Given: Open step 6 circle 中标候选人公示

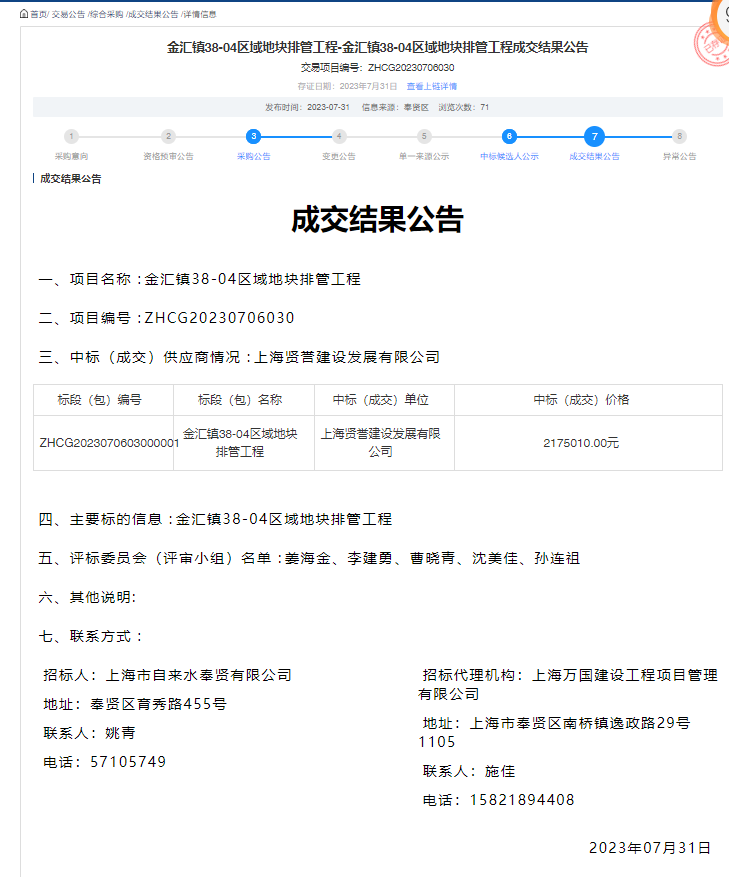Looking at the screenshot, I should click(x=509, y=137).
